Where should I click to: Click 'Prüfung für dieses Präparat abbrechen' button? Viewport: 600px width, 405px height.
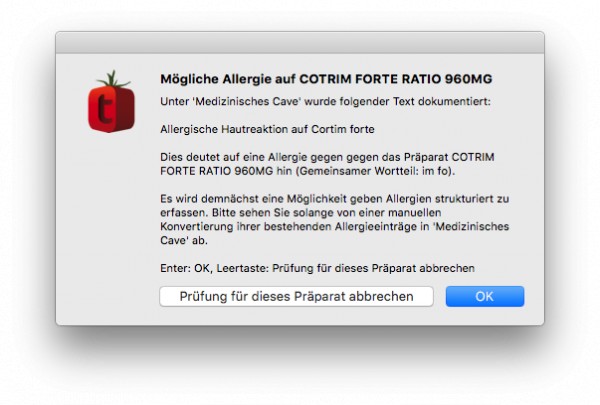(x=297, y=296)
